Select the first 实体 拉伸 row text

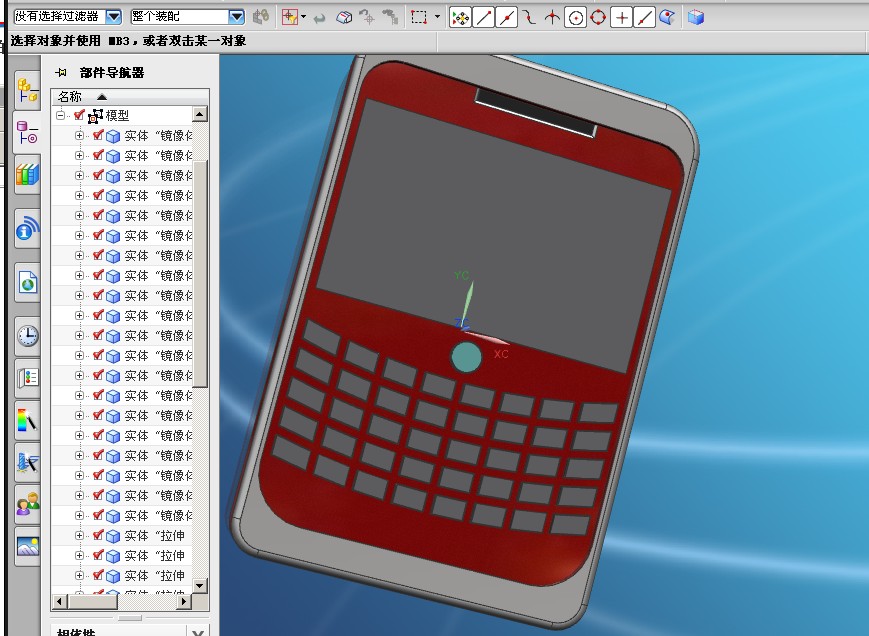point(155,535)
